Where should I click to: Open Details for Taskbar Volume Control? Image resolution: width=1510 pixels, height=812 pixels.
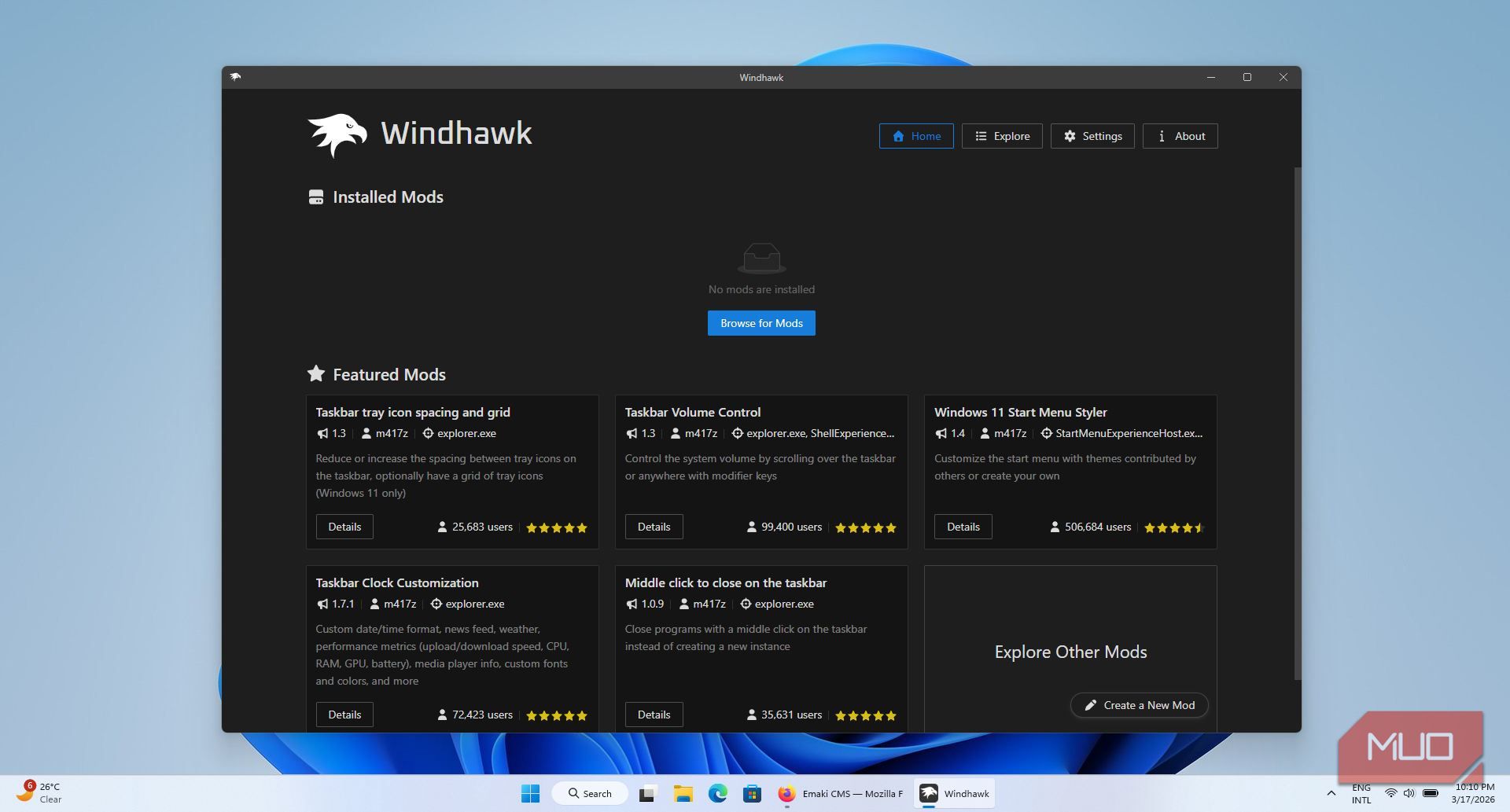pos(654,527)
